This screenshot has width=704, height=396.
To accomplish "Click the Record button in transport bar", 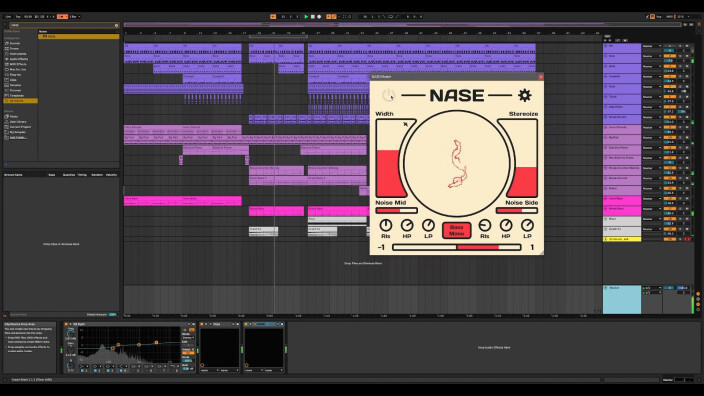I will point(319,17).
